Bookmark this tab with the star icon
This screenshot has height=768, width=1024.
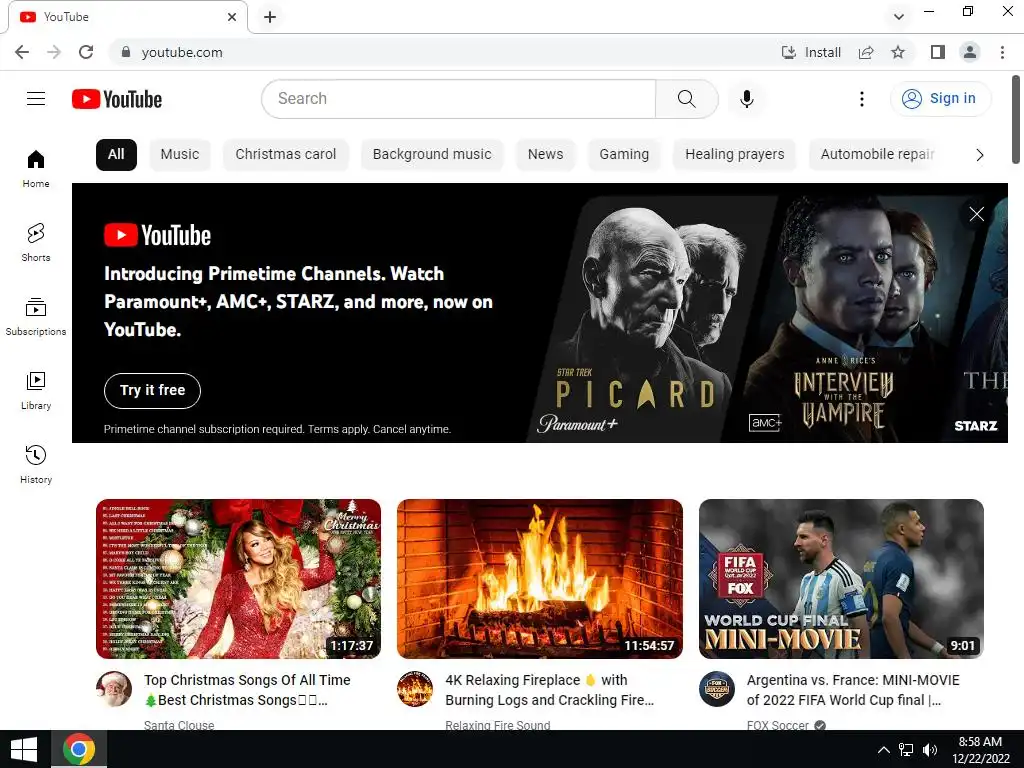pyautogui.click(x=898, y=52)
